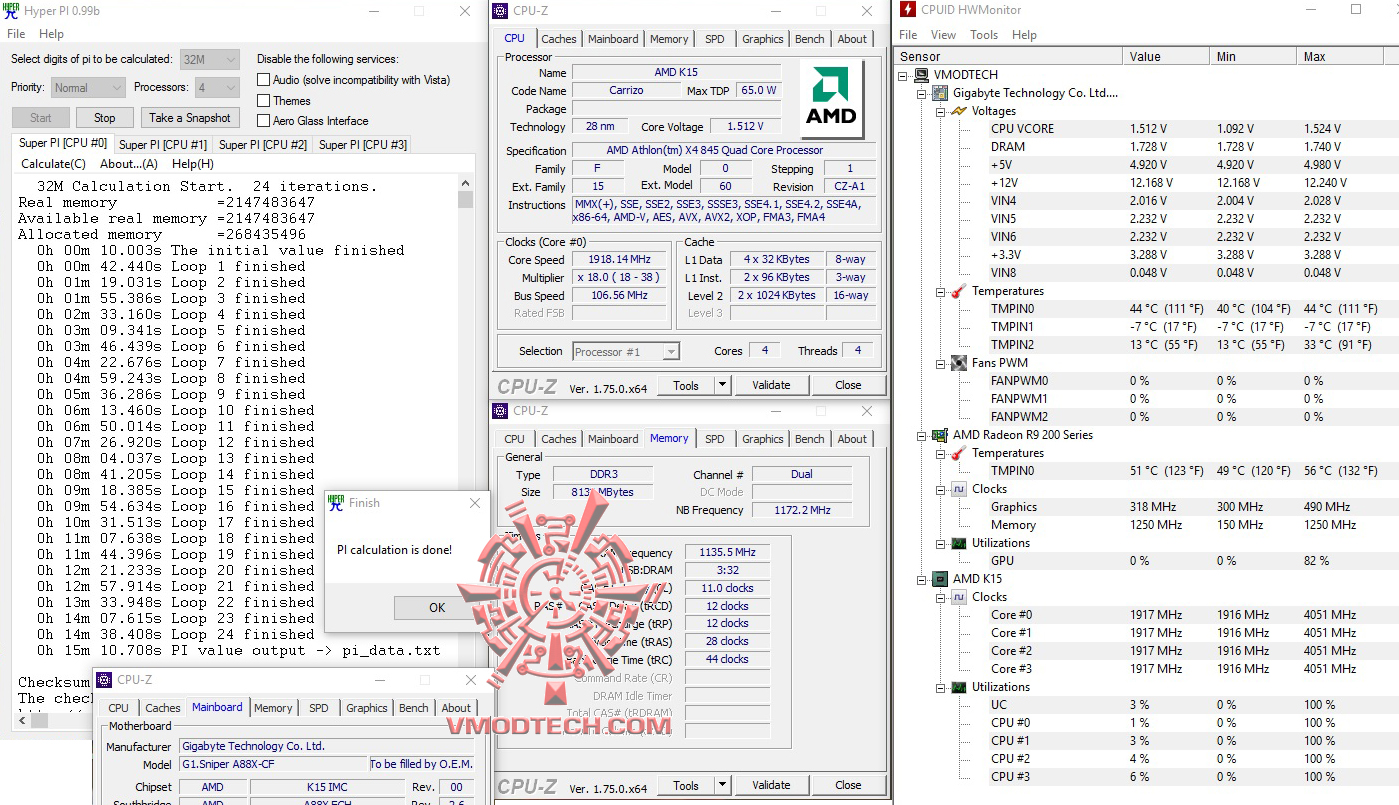The image size is (1399, 805).
Task: Collapse the AMD Radeon R9 200 Series node
Action: pyautogui.click(x=922, y=435)
